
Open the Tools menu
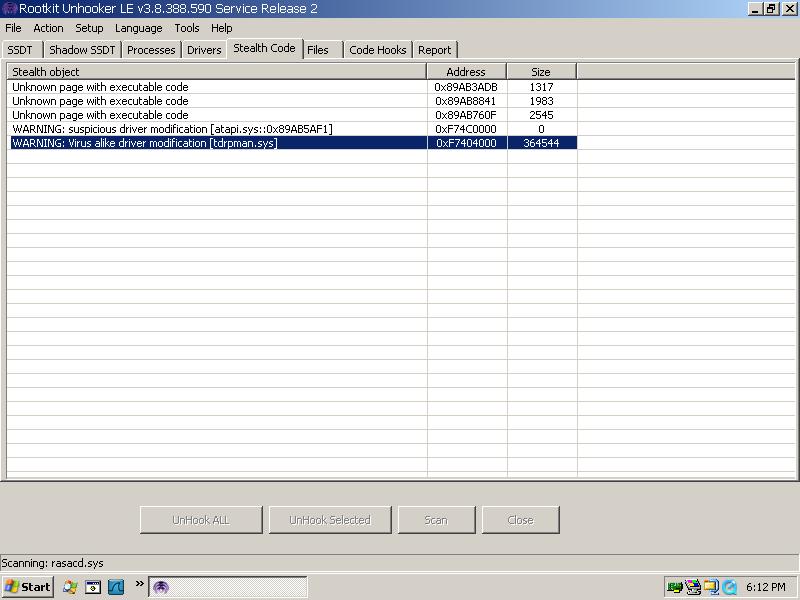point(186,28)
